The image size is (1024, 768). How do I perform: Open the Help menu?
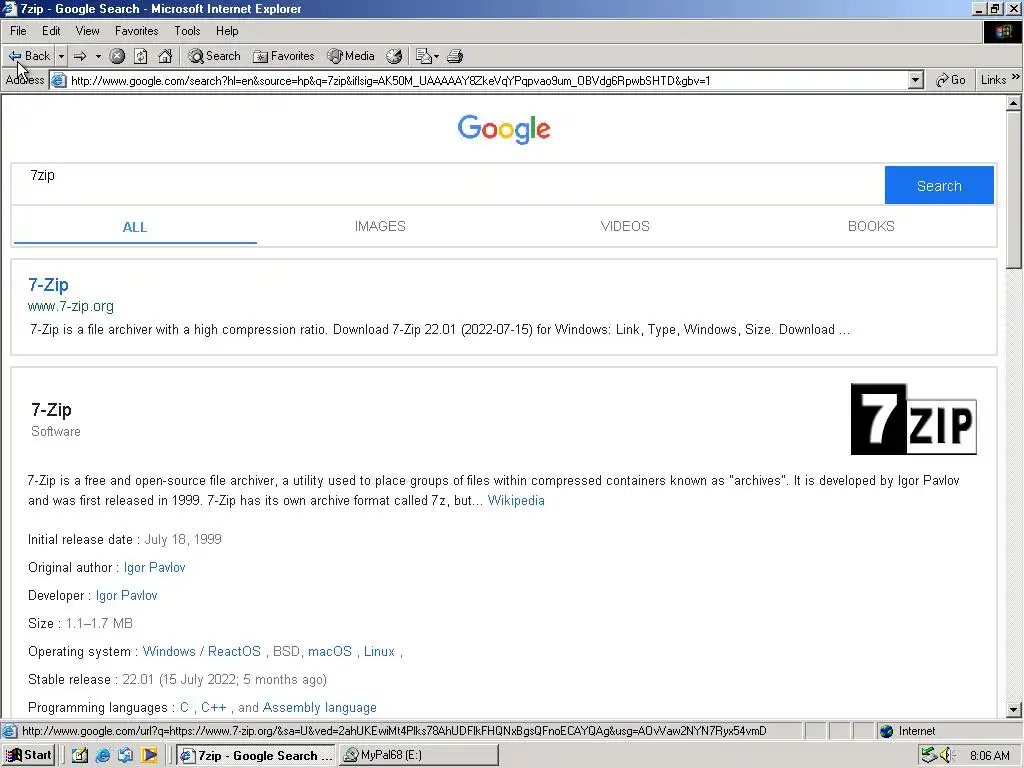click(227, 31)
